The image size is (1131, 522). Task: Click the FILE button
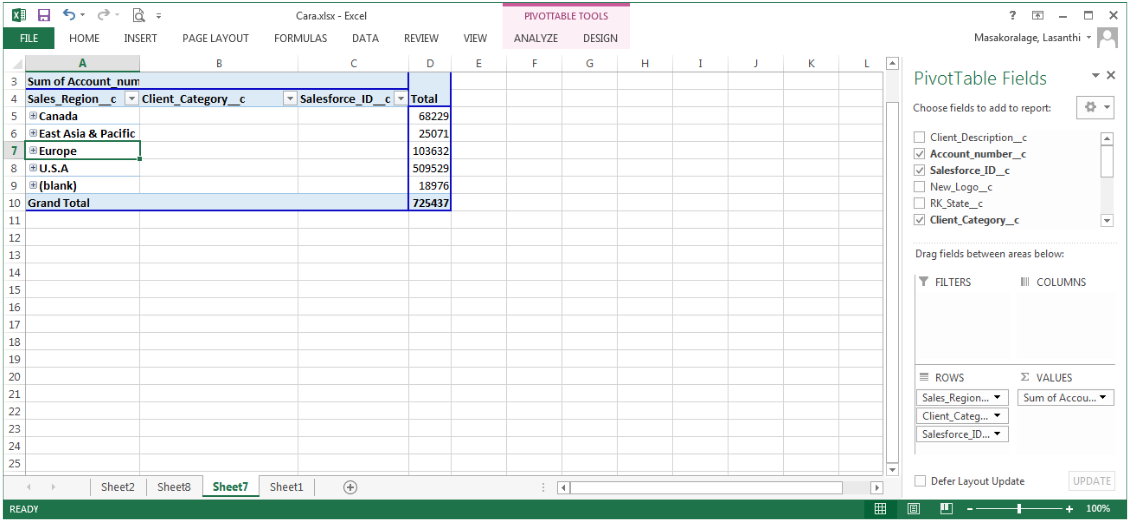coord(29,38)
